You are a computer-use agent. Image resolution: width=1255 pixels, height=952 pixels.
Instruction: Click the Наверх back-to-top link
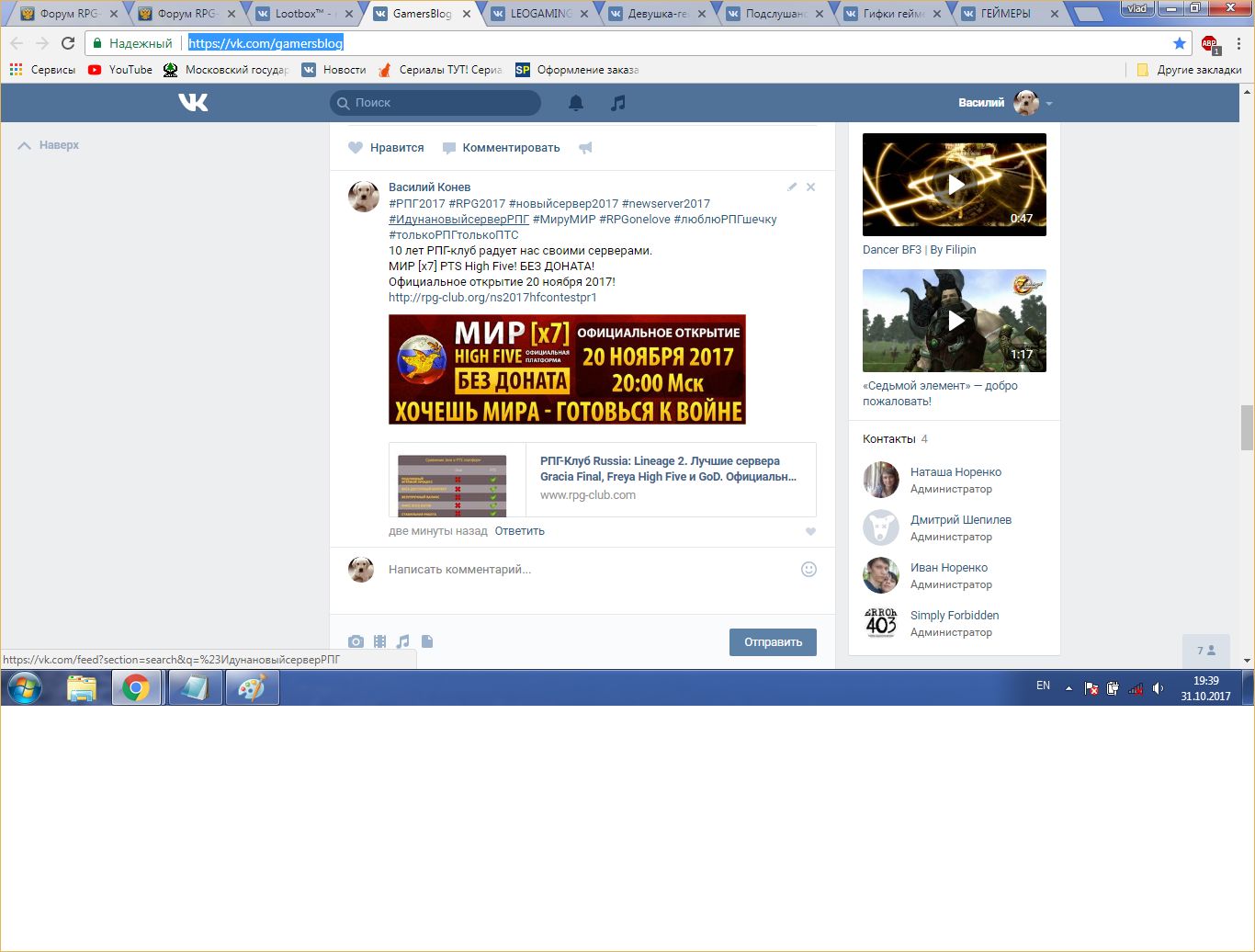click(x=49, y=145)
